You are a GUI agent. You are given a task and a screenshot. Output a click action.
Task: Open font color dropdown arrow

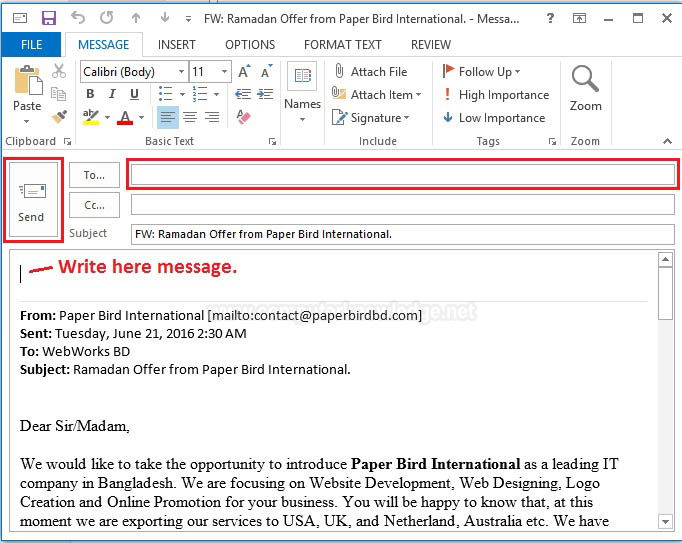[x=141, y=117]
